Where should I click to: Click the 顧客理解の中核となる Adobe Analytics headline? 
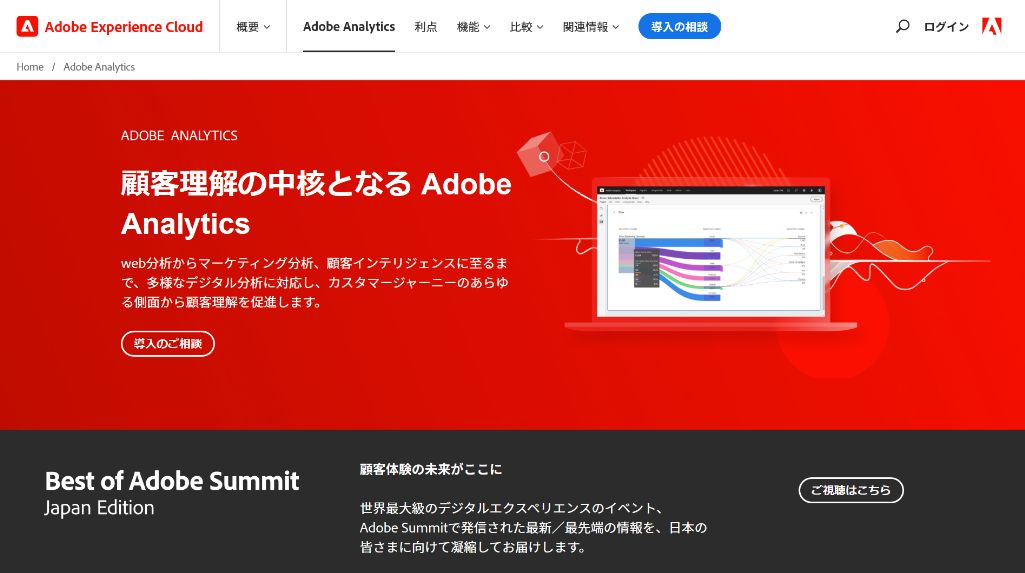point(316,203)
